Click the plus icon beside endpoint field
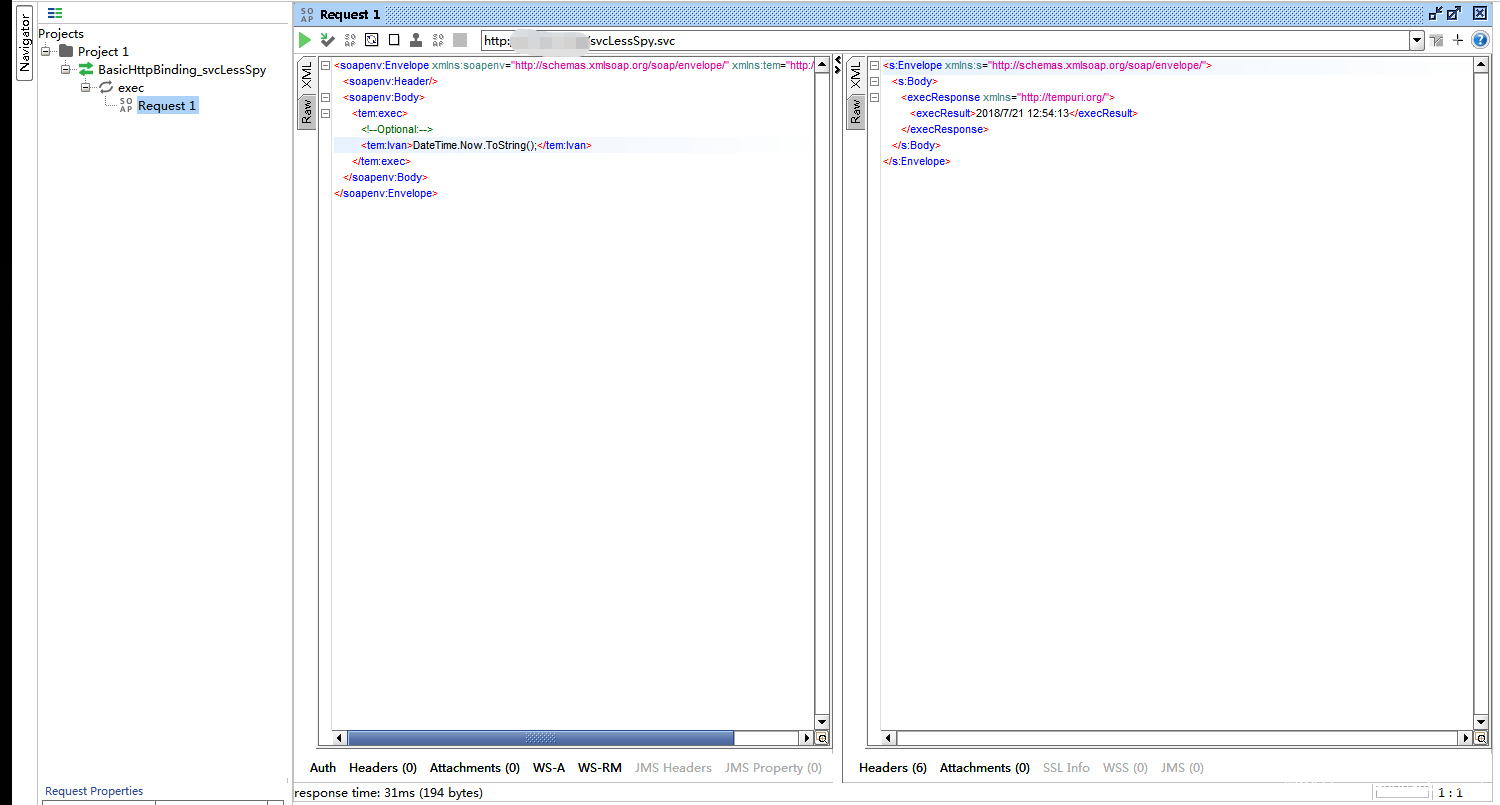Viewport: 1500px width, 805px height. click(x=1458, y=40)
